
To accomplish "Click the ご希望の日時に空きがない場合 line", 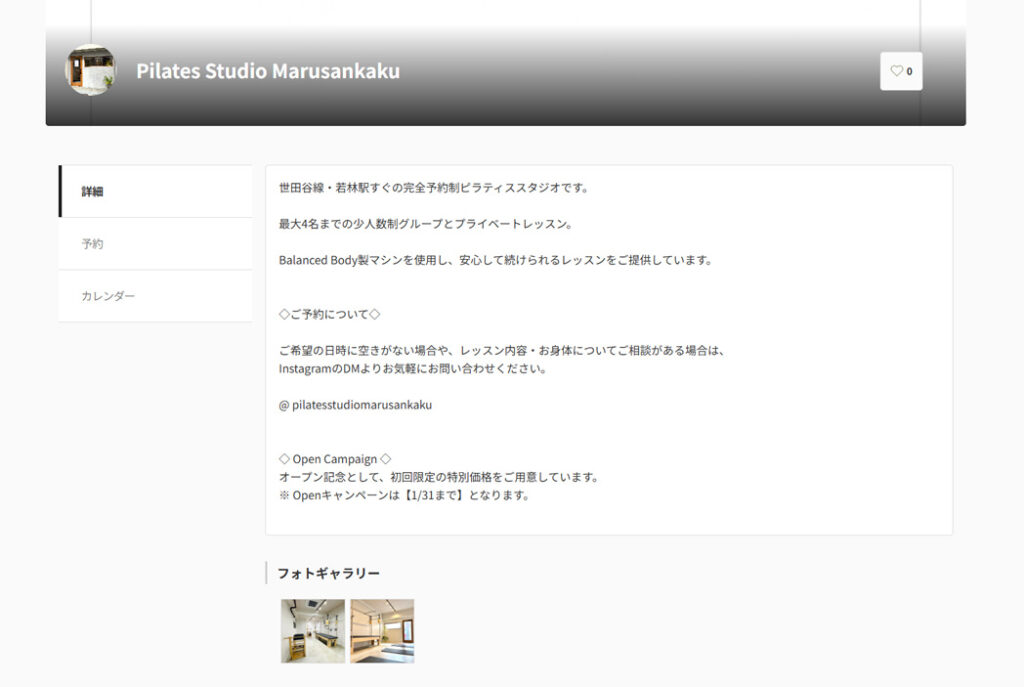I will click(x=500, y=351).
